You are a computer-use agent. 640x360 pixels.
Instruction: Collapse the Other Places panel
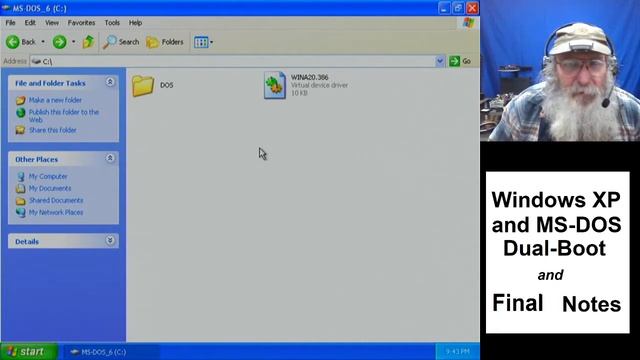[x=110, y=158]
